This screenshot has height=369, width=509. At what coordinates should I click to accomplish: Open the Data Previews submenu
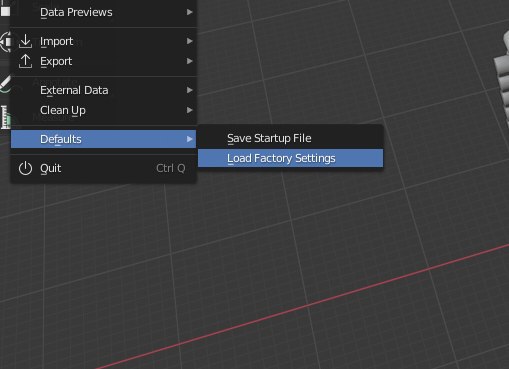pos(104,12)
